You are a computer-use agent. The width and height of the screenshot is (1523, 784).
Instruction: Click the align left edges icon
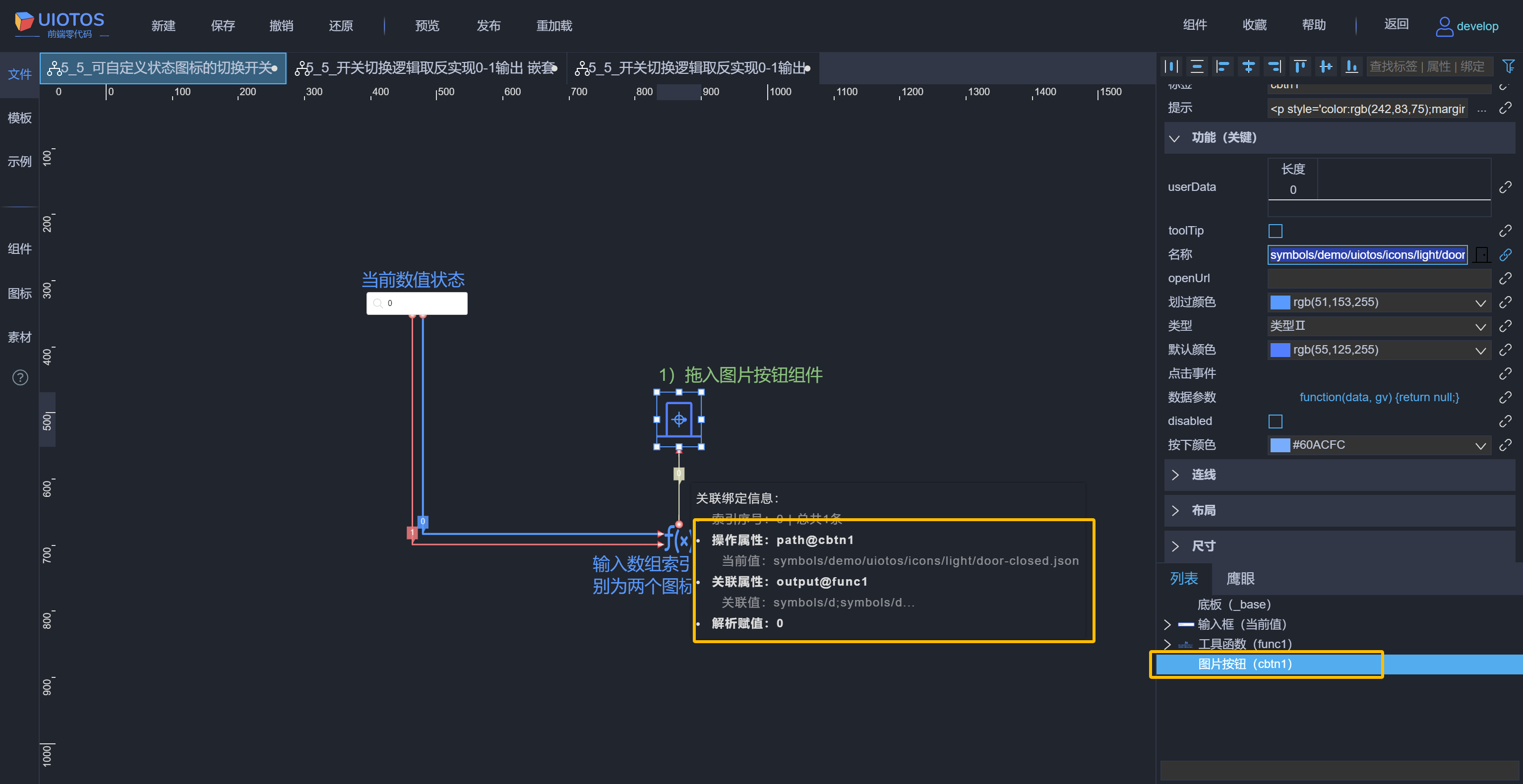click(1222, 67)
